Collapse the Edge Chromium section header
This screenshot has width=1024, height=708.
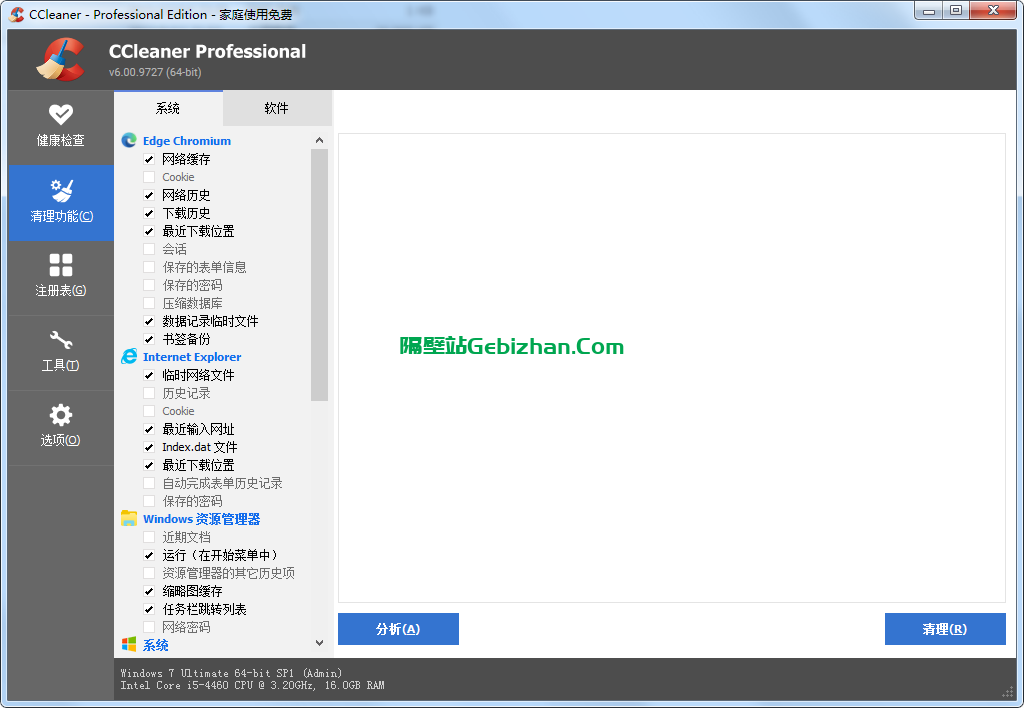[187, 140]
